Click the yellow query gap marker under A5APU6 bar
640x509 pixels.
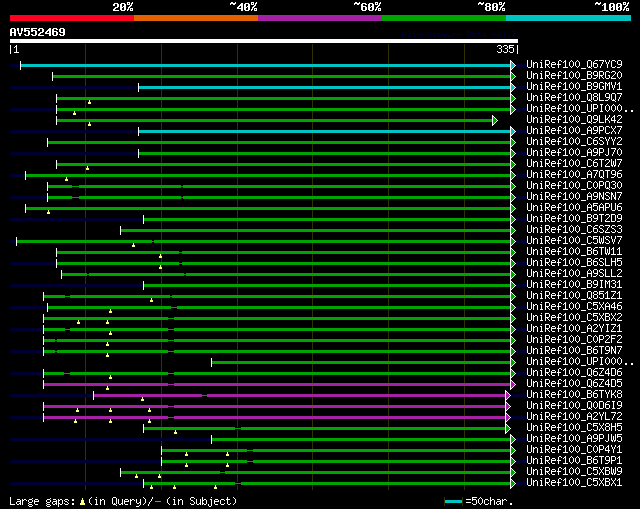(49, 212)
